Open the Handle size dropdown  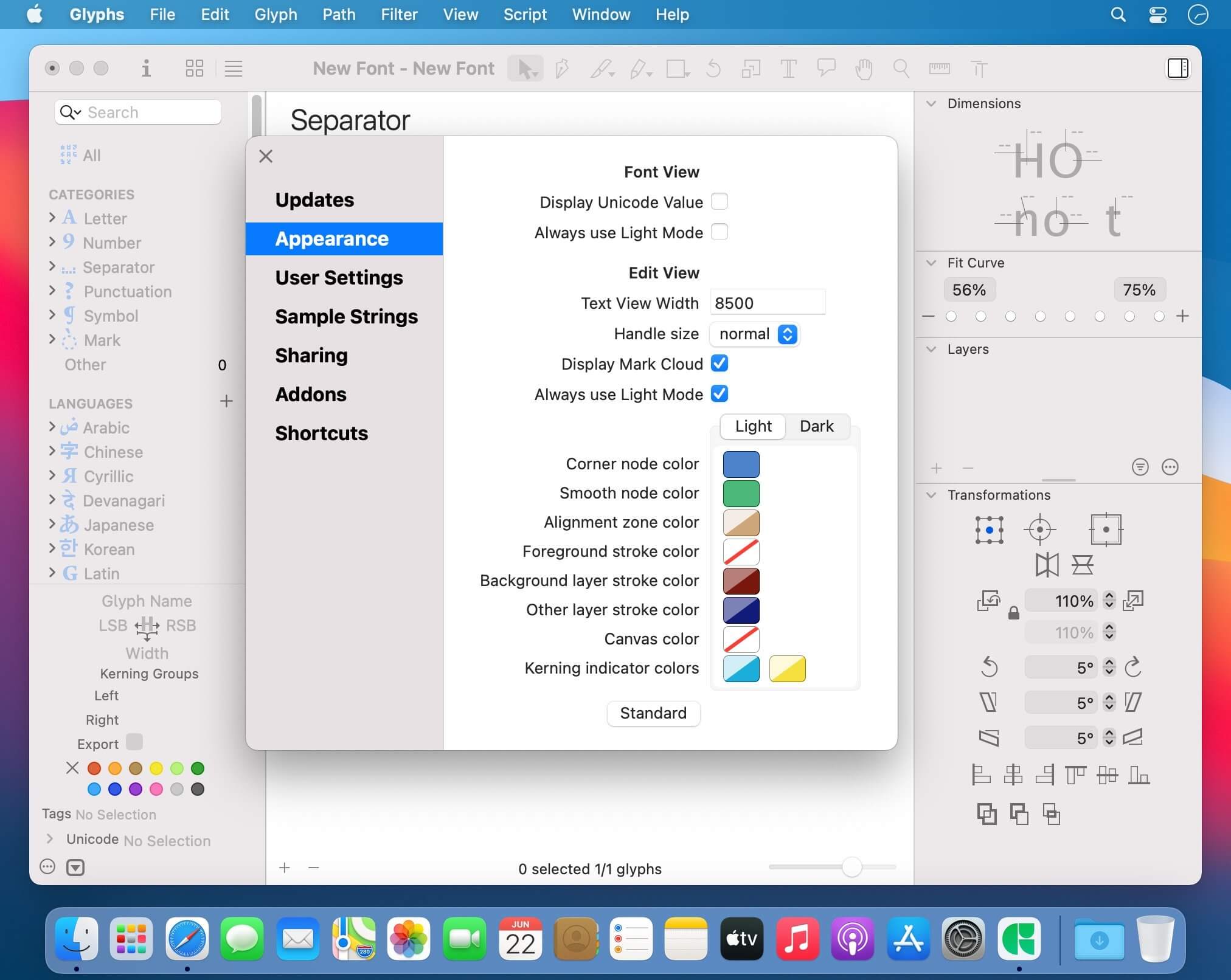(x=755, y=334)
